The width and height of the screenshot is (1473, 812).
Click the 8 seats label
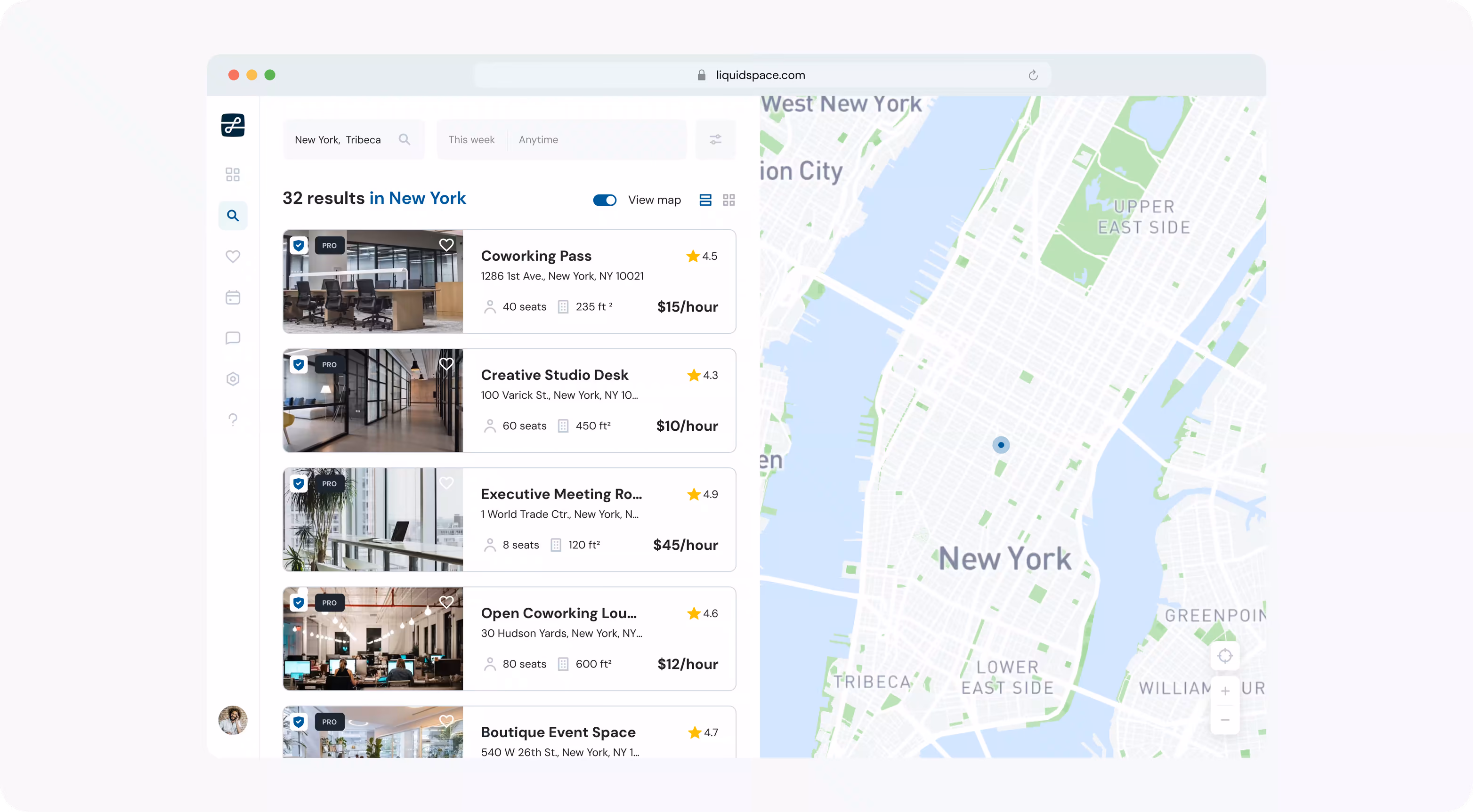click(520, 545)
